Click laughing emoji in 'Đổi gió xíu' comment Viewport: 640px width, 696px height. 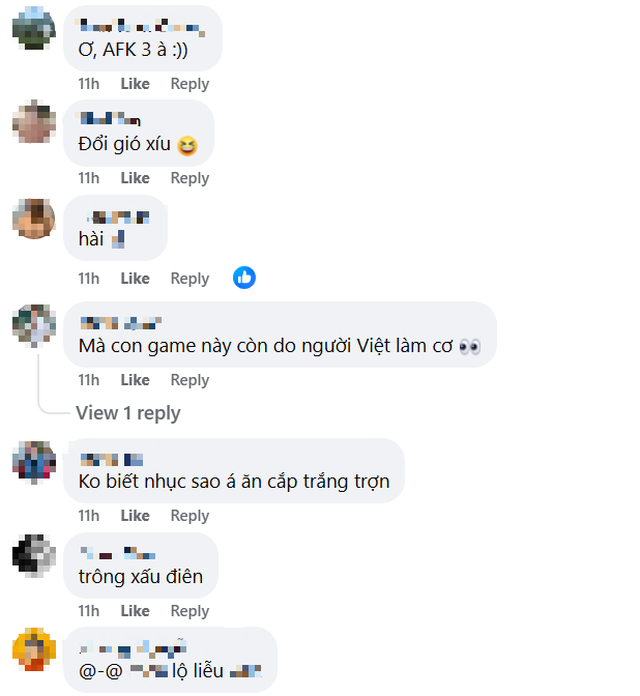pyautogui.click(x=186, y=146)
